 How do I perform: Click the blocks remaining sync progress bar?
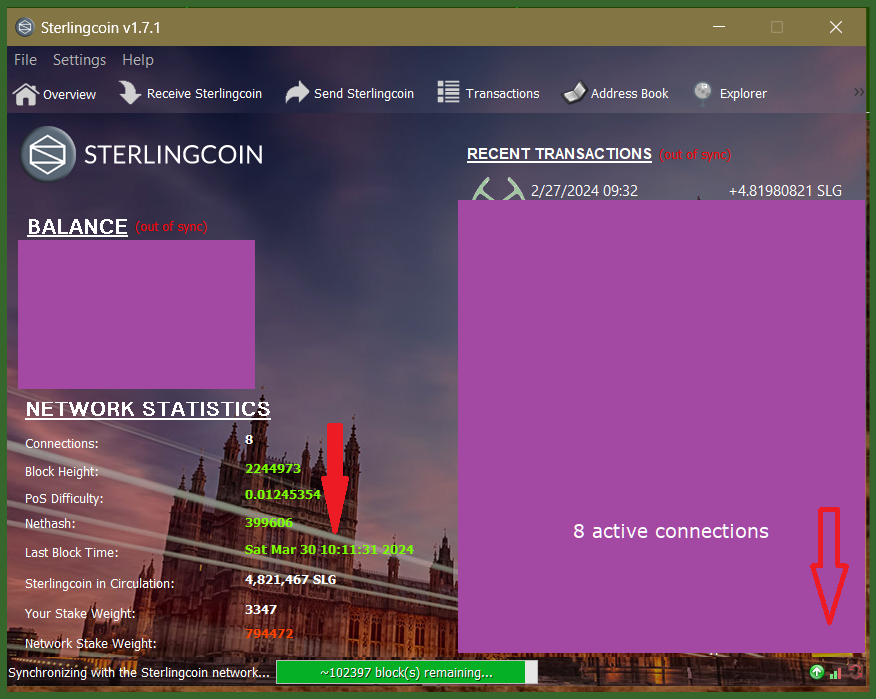(407, 672)
